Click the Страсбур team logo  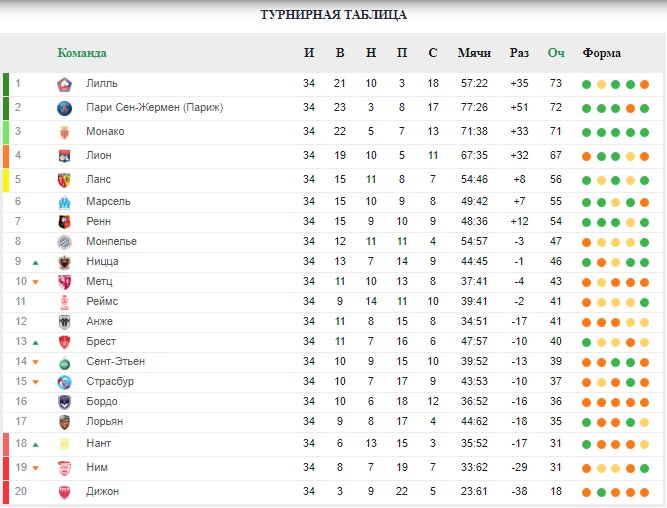64,382
